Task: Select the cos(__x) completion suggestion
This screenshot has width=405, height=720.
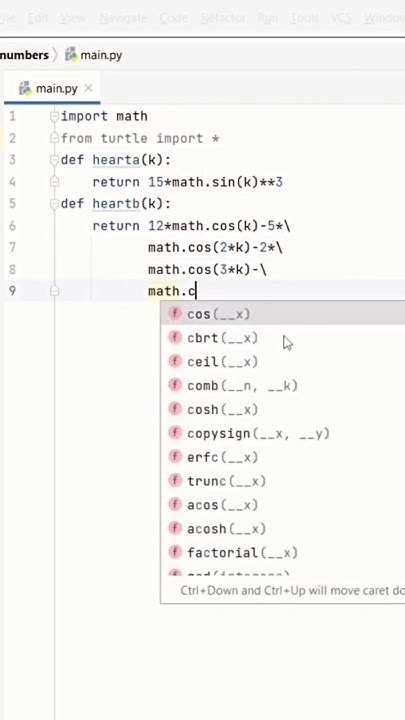Action: (282, 314)
